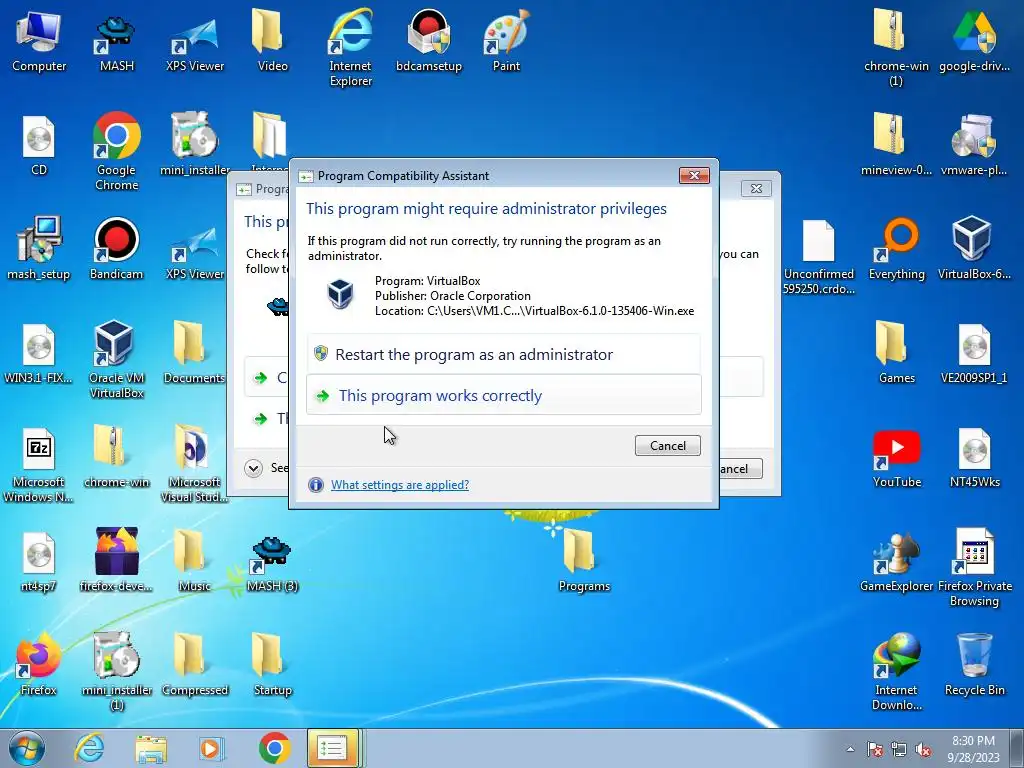Click Restart the program as an administrator

[504, 354]
